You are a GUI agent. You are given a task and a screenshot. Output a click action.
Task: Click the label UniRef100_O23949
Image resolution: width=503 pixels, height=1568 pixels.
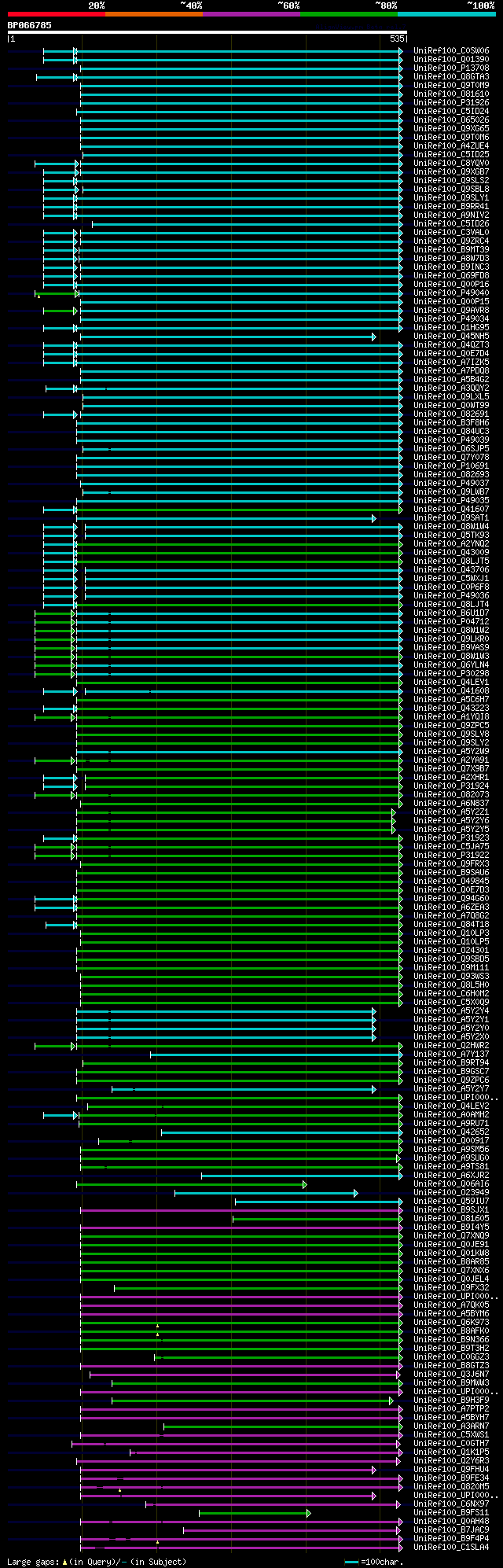(451, 1193)
